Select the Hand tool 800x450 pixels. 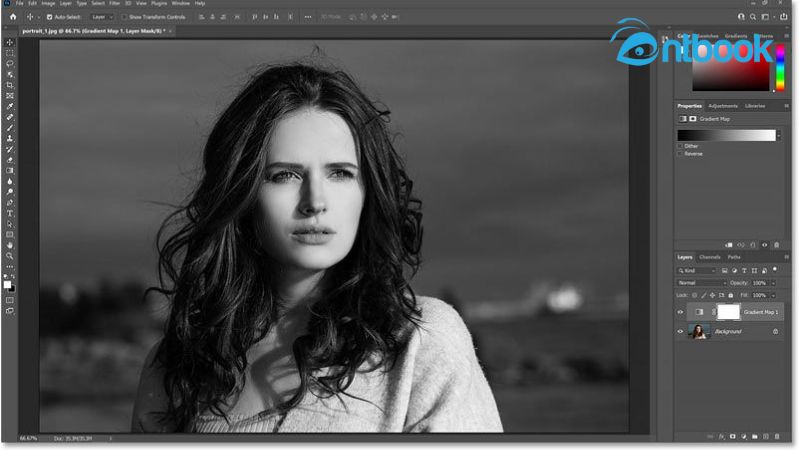click(x=10, y=246)
